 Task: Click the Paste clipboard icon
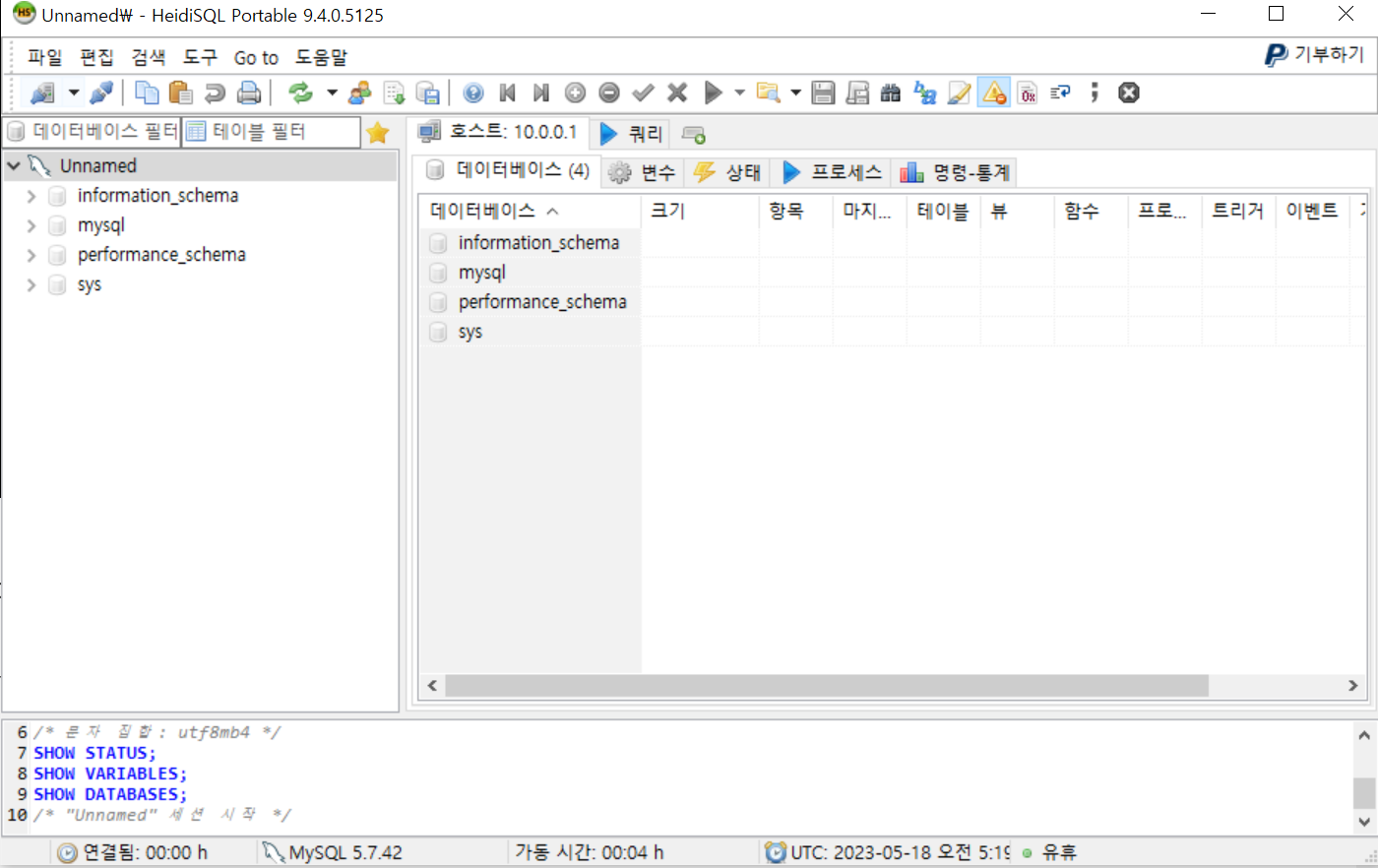tap(181, 93)
